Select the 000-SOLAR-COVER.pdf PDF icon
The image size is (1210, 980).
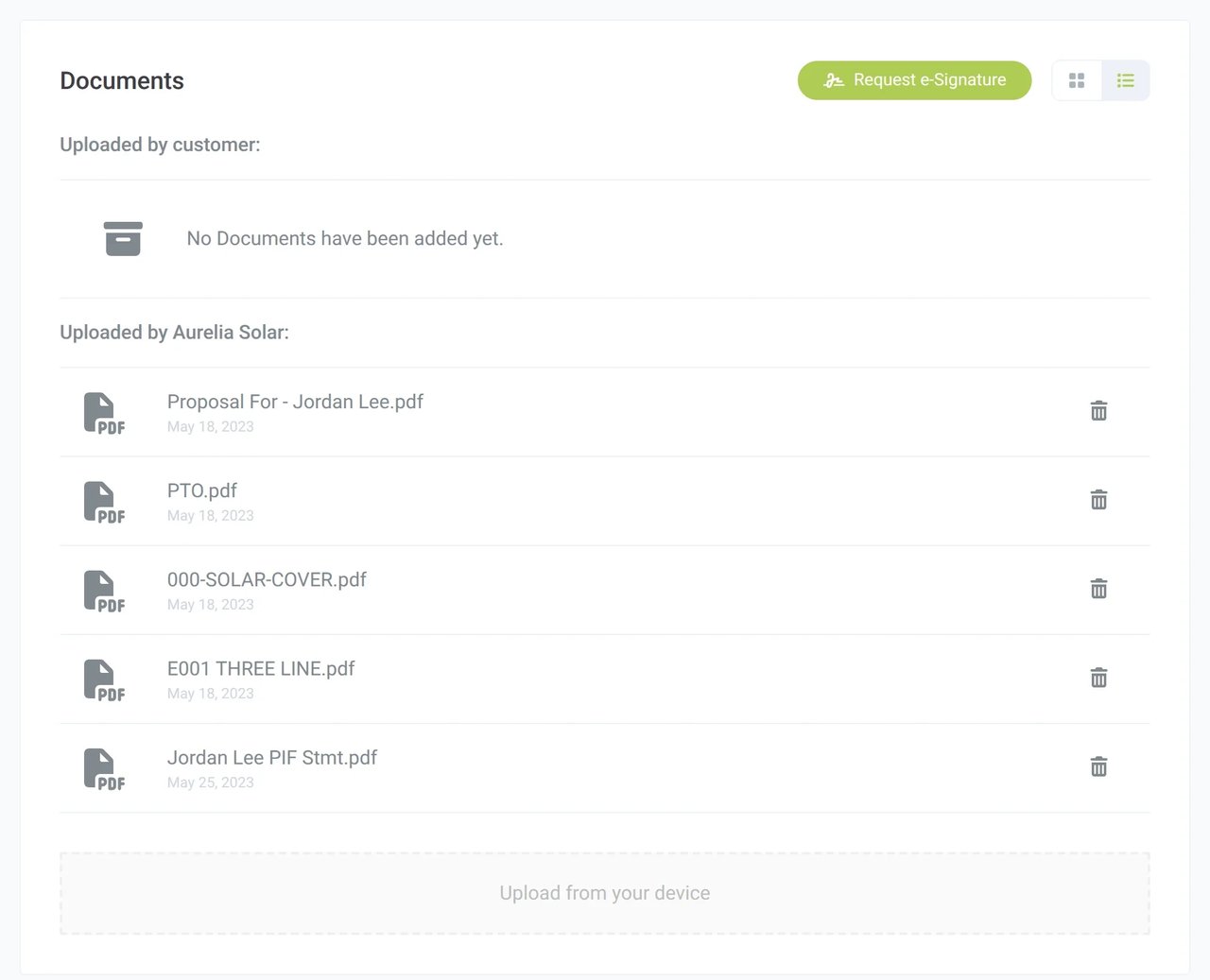pos(104,591)
